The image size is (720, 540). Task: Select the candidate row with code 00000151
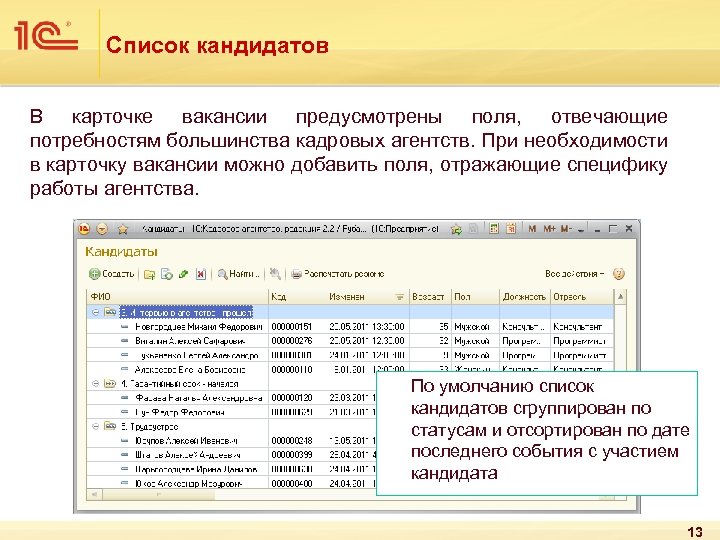coord(350,326)
